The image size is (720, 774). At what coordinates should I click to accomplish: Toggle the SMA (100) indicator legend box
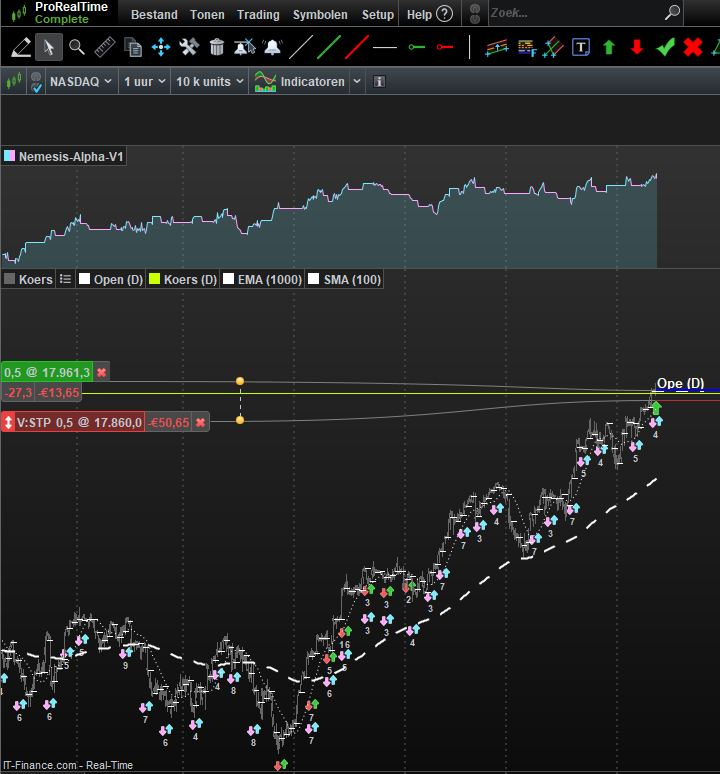(x=314, y=280)
